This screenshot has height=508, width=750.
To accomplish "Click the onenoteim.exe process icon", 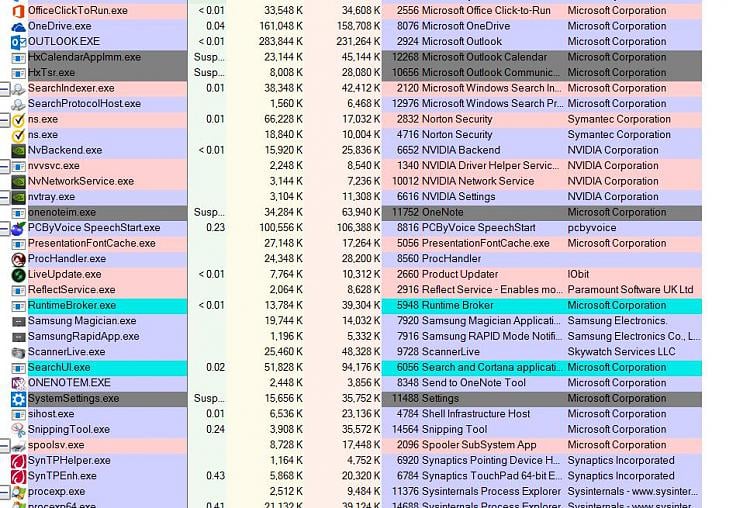I will click(x=18, y=212).
